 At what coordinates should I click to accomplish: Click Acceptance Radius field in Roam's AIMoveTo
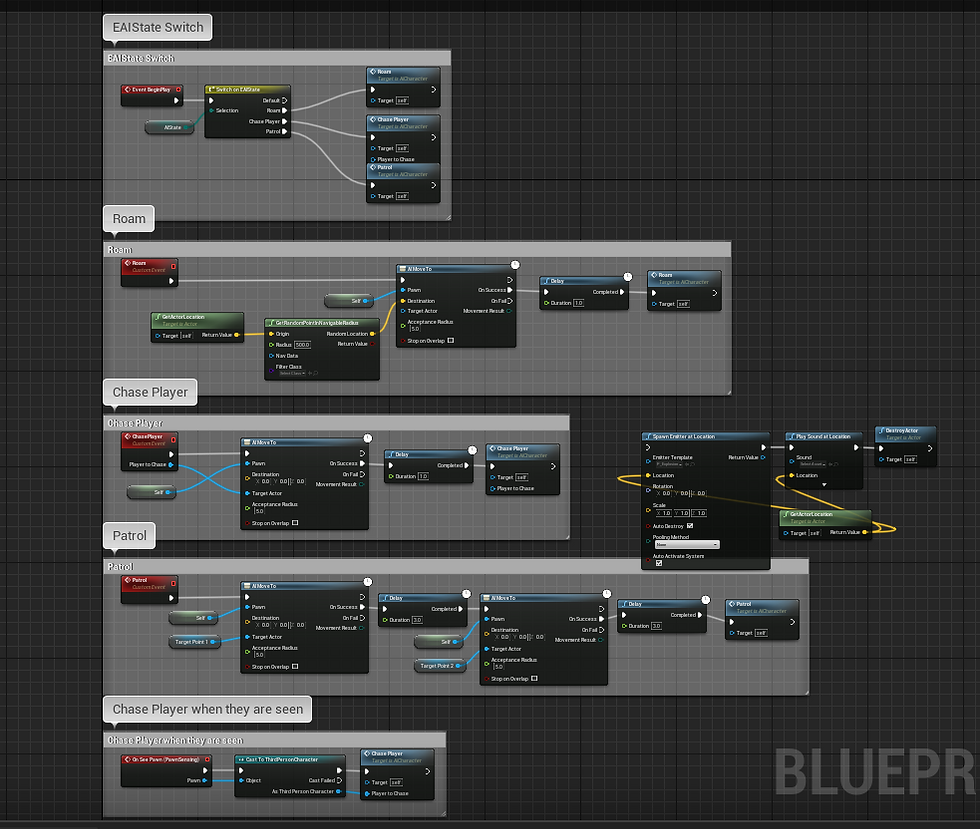pyautogui.click(x=415, y=329)
